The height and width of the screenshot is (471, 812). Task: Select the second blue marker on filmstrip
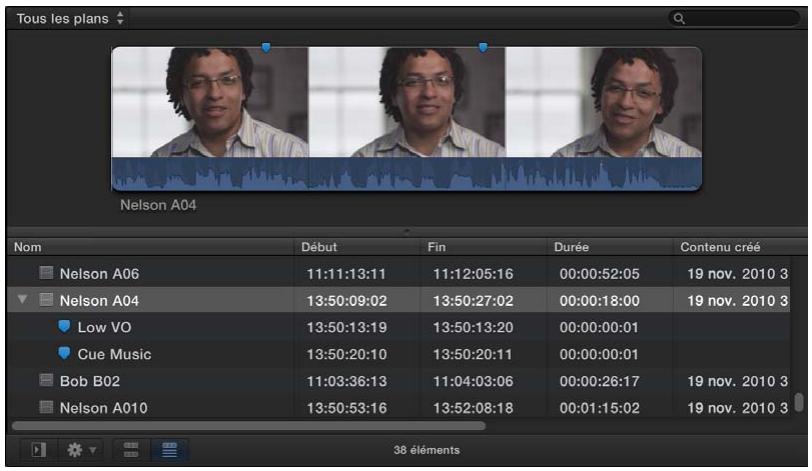[483, 48]
